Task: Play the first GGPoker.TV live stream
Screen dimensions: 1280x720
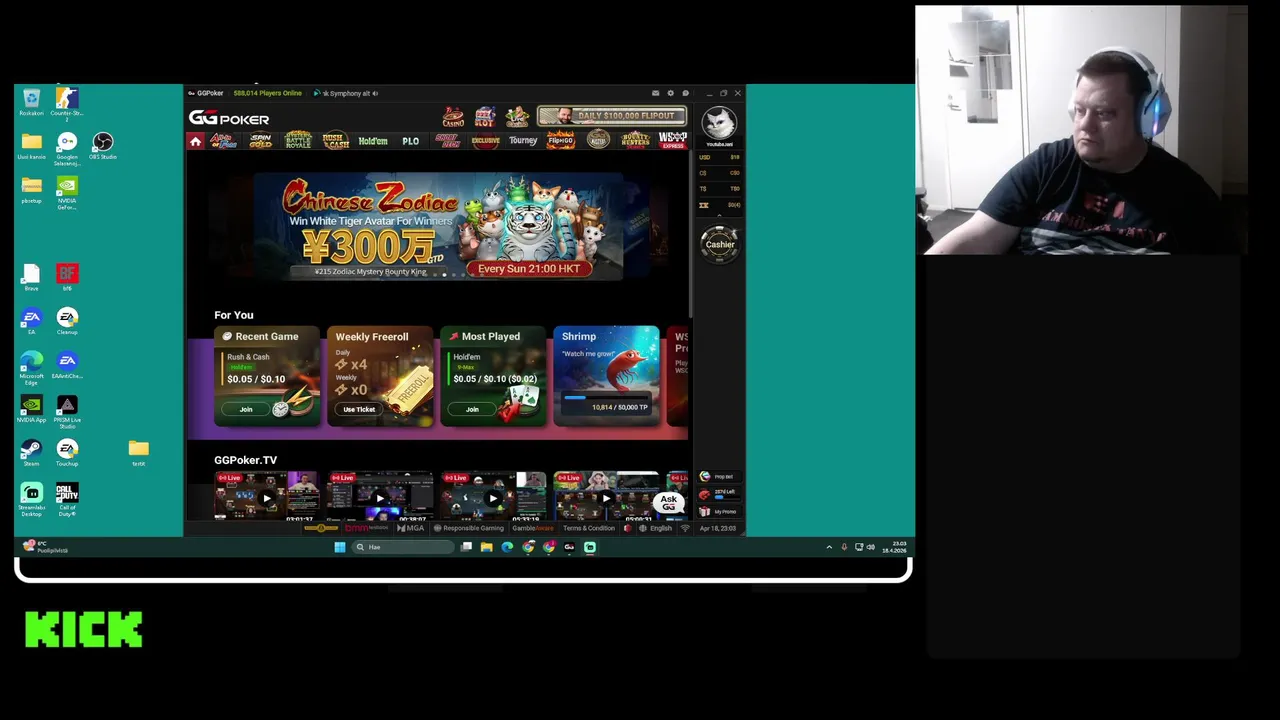Action: click(x=266, y=497)
